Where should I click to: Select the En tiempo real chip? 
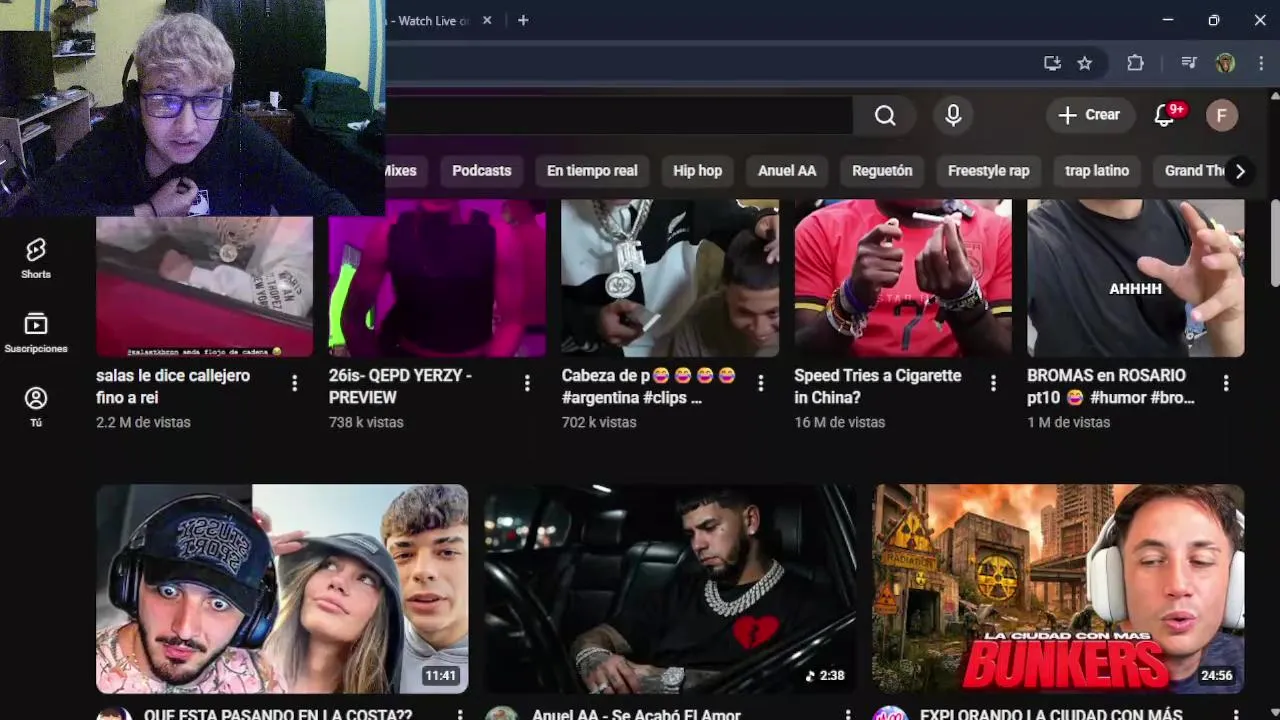pos(592,171)
